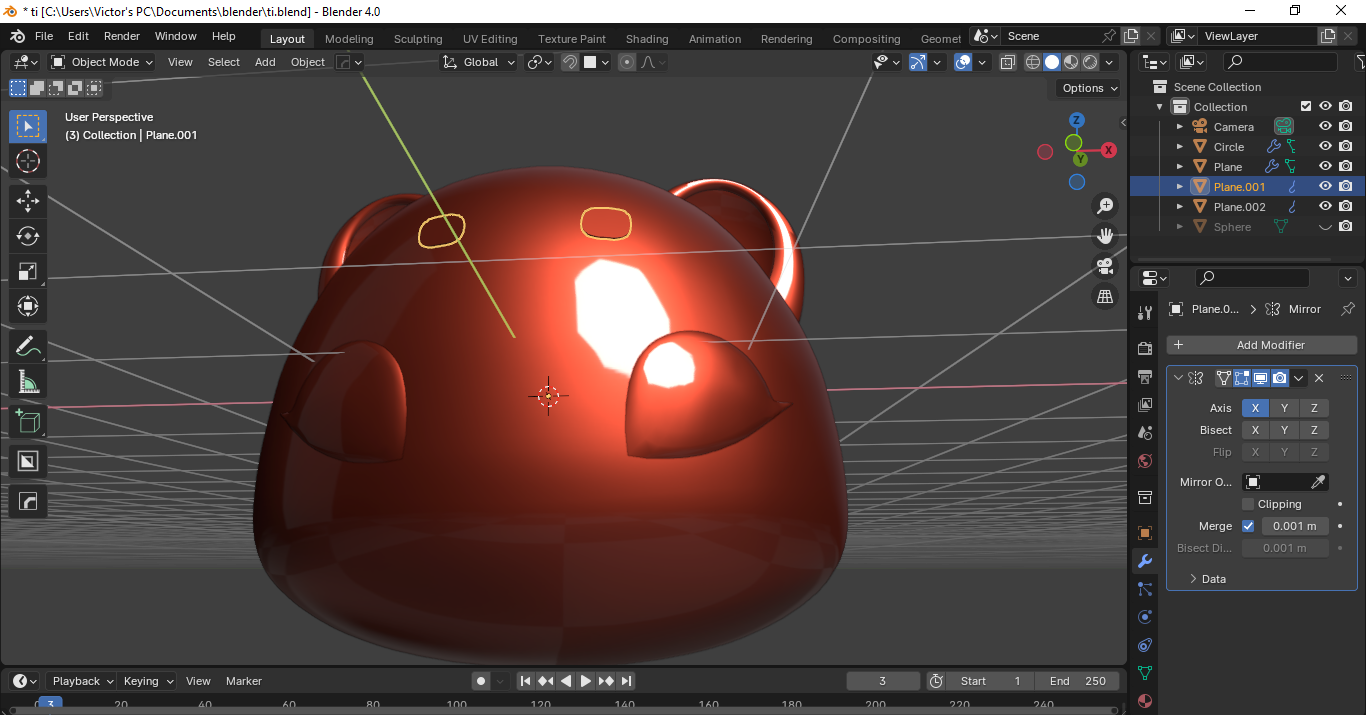This screenshot has height=715, width=1366.
Task: Switch perspective/orthographic grid icon
Action: [x=1105, y=296]
